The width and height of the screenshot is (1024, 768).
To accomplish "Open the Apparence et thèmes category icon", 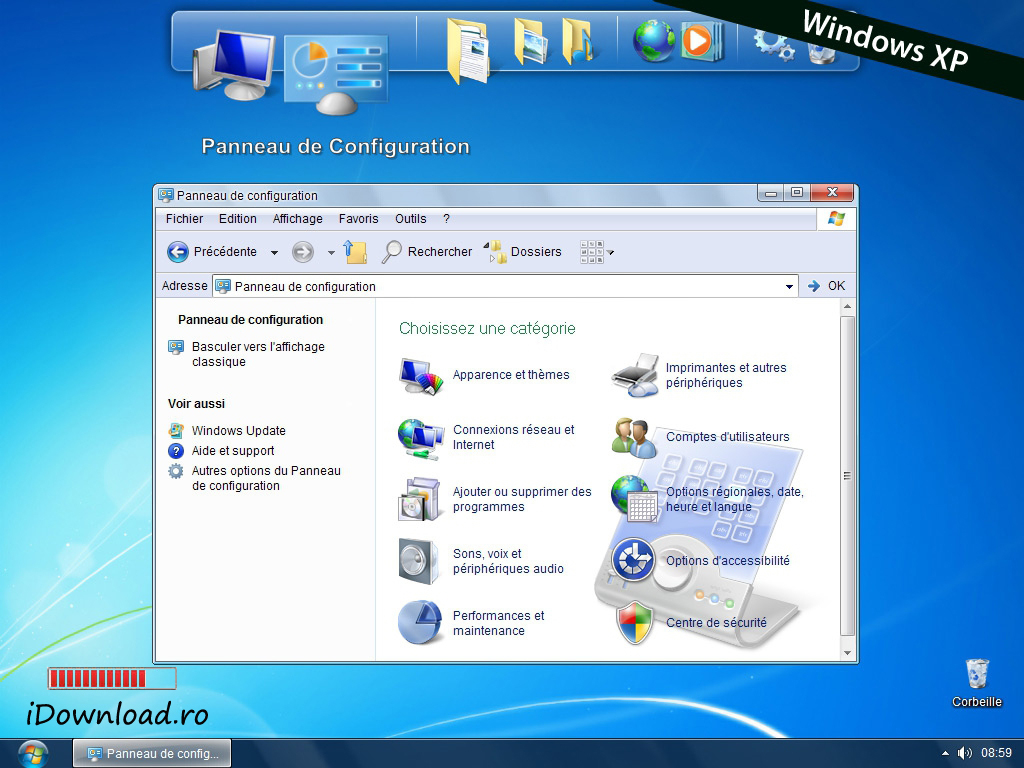I will pyautogui.click(x=421, y=376).
